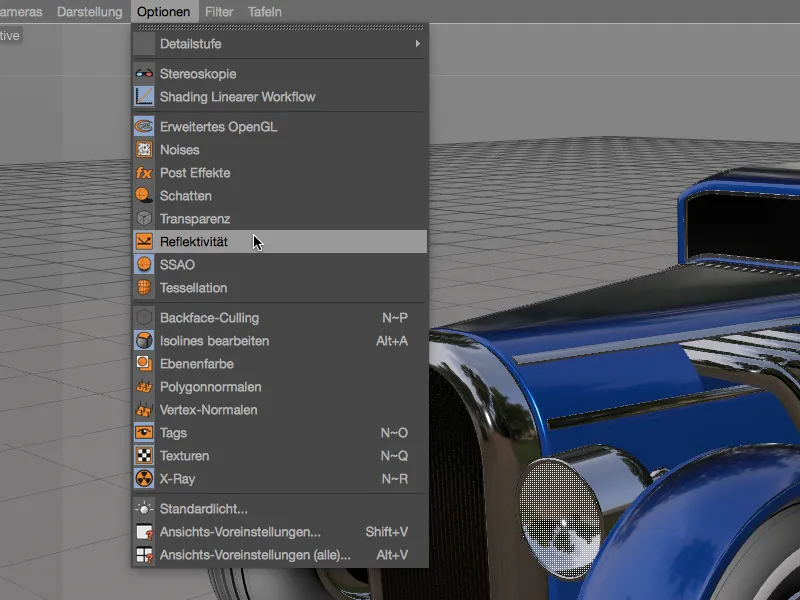Click the Ansichts-Voreinstellungen icon
The height and width of the screenshot is (600, 800).
point(144,532)
